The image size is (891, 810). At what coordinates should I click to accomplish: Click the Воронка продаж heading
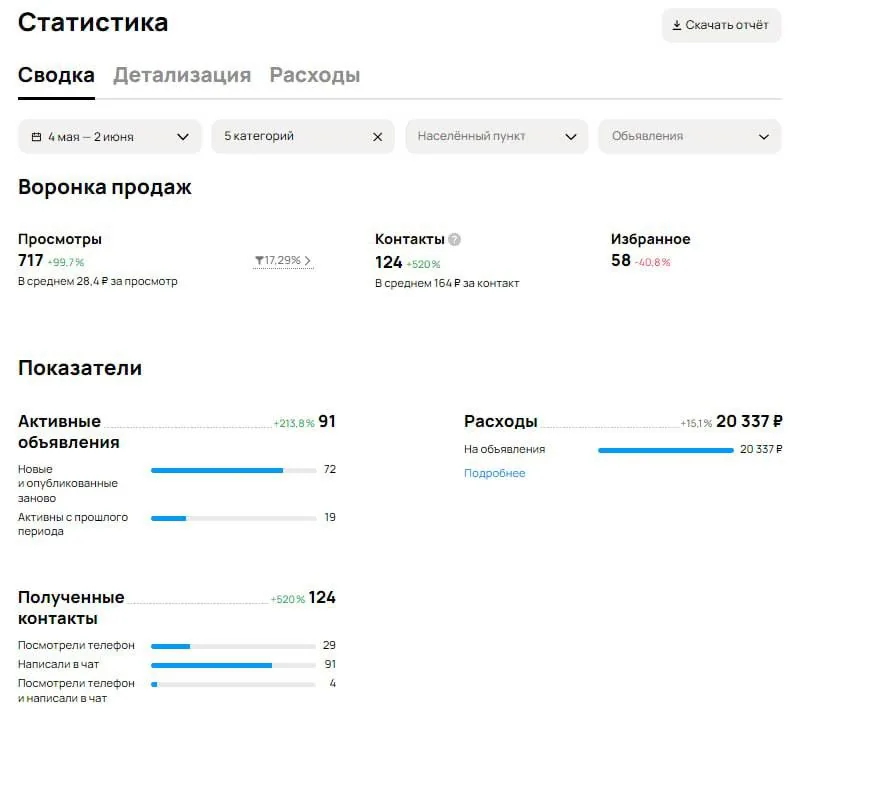105,187
